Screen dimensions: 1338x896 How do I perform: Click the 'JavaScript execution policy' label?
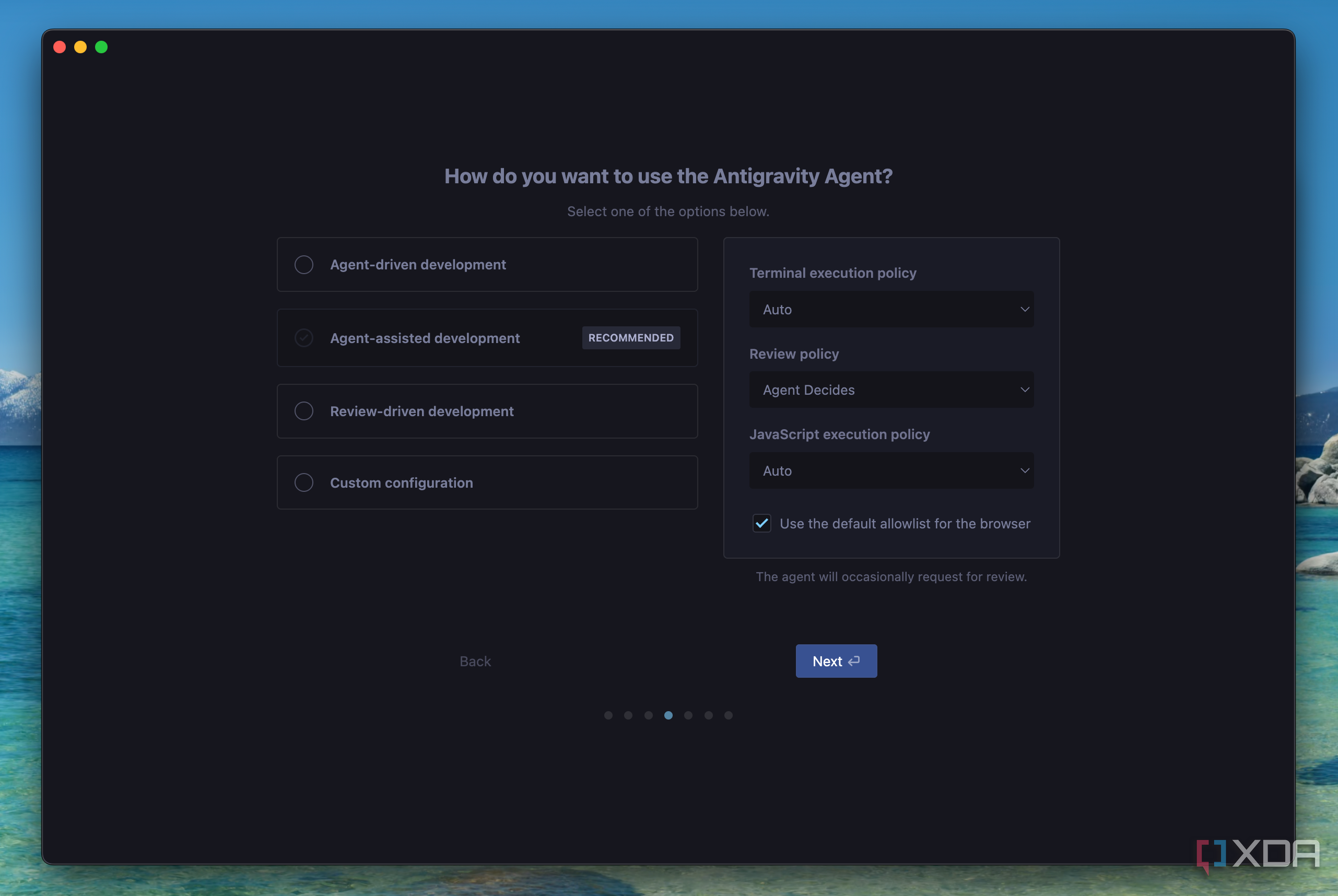(x=840, y=434)
